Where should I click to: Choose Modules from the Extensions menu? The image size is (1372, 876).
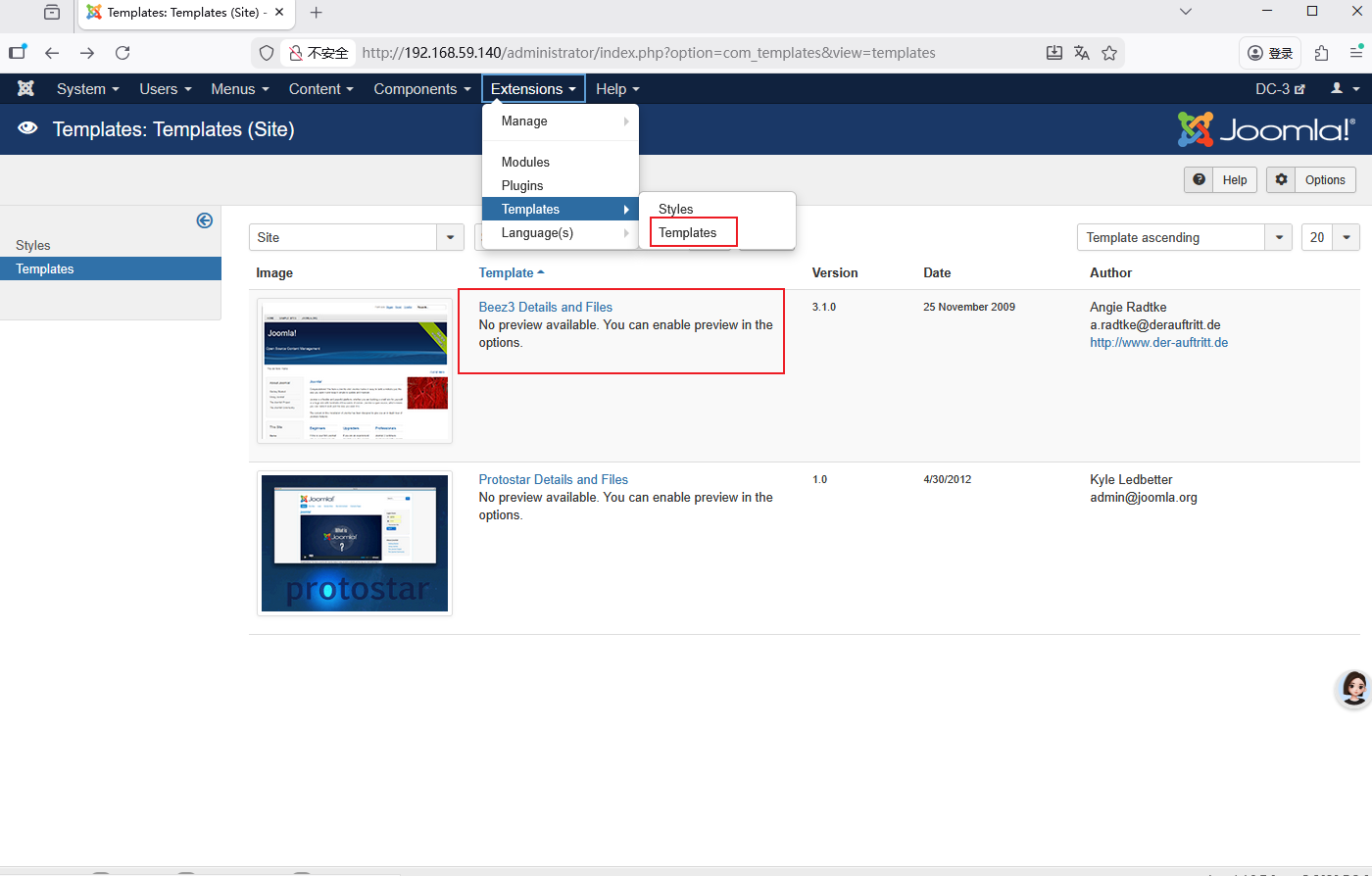561,163
